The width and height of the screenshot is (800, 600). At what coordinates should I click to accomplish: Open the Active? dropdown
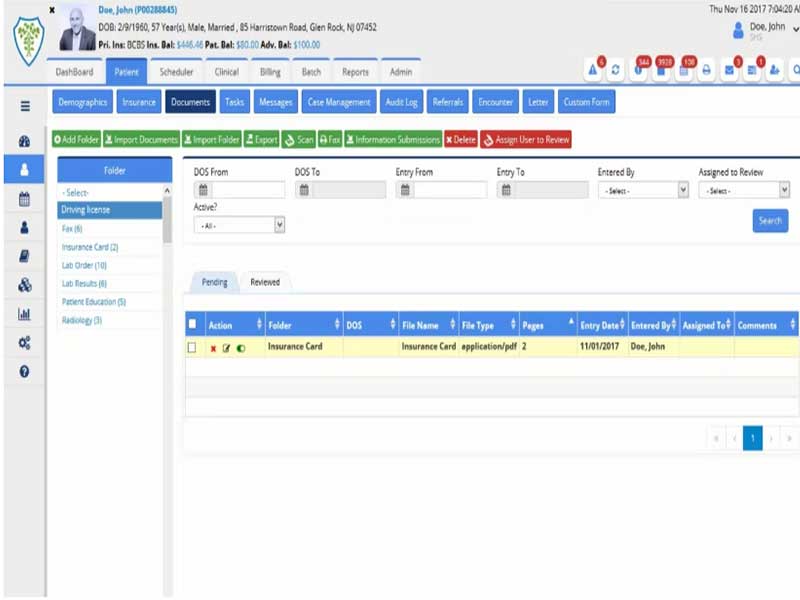tap(239, 225)
